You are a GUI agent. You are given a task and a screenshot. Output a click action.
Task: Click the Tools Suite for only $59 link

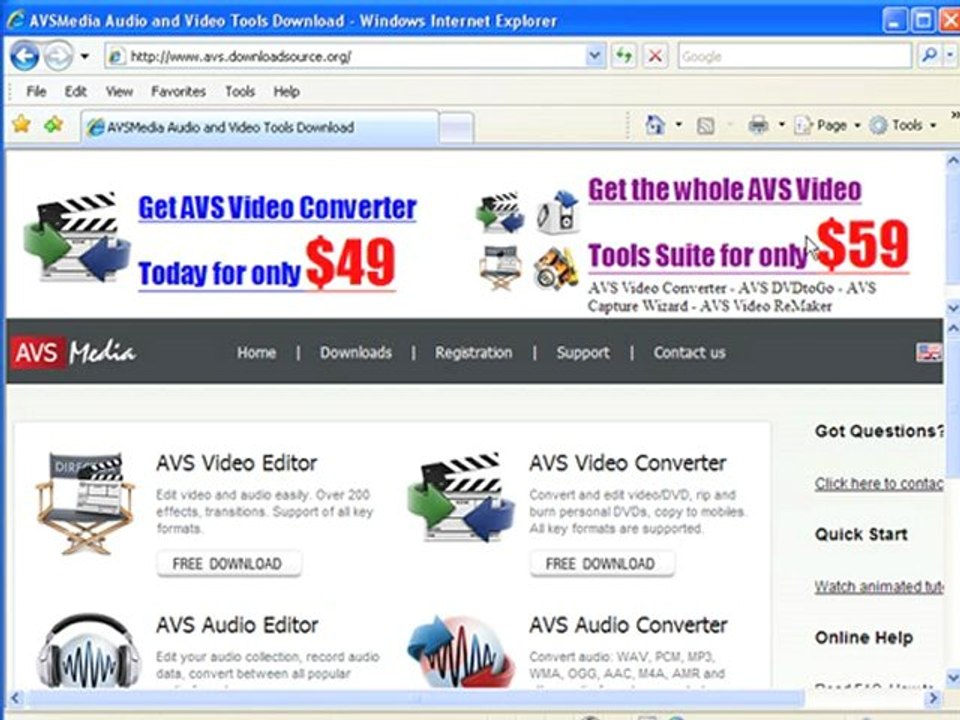point(748,246)
